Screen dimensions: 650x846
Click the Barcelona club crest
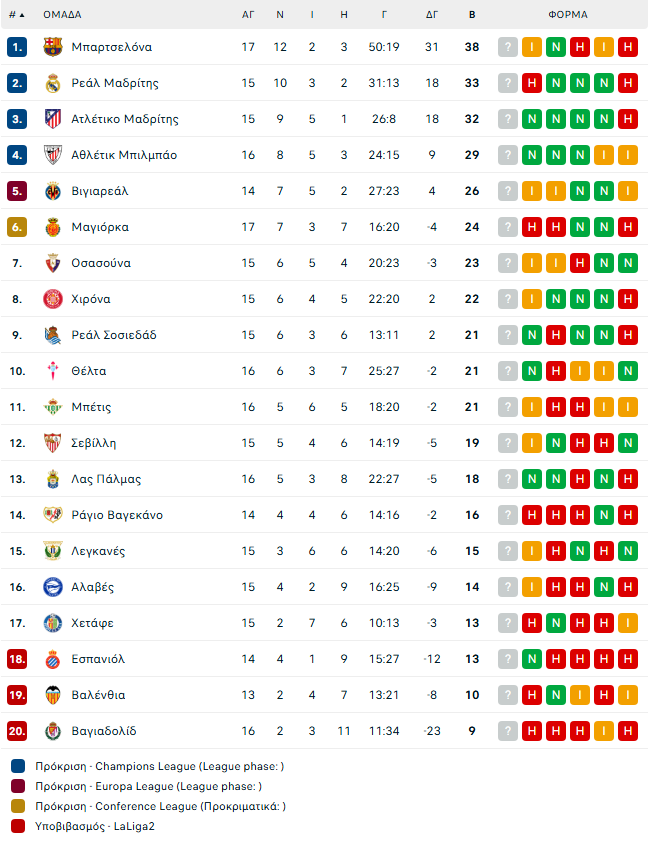(53, 47)
